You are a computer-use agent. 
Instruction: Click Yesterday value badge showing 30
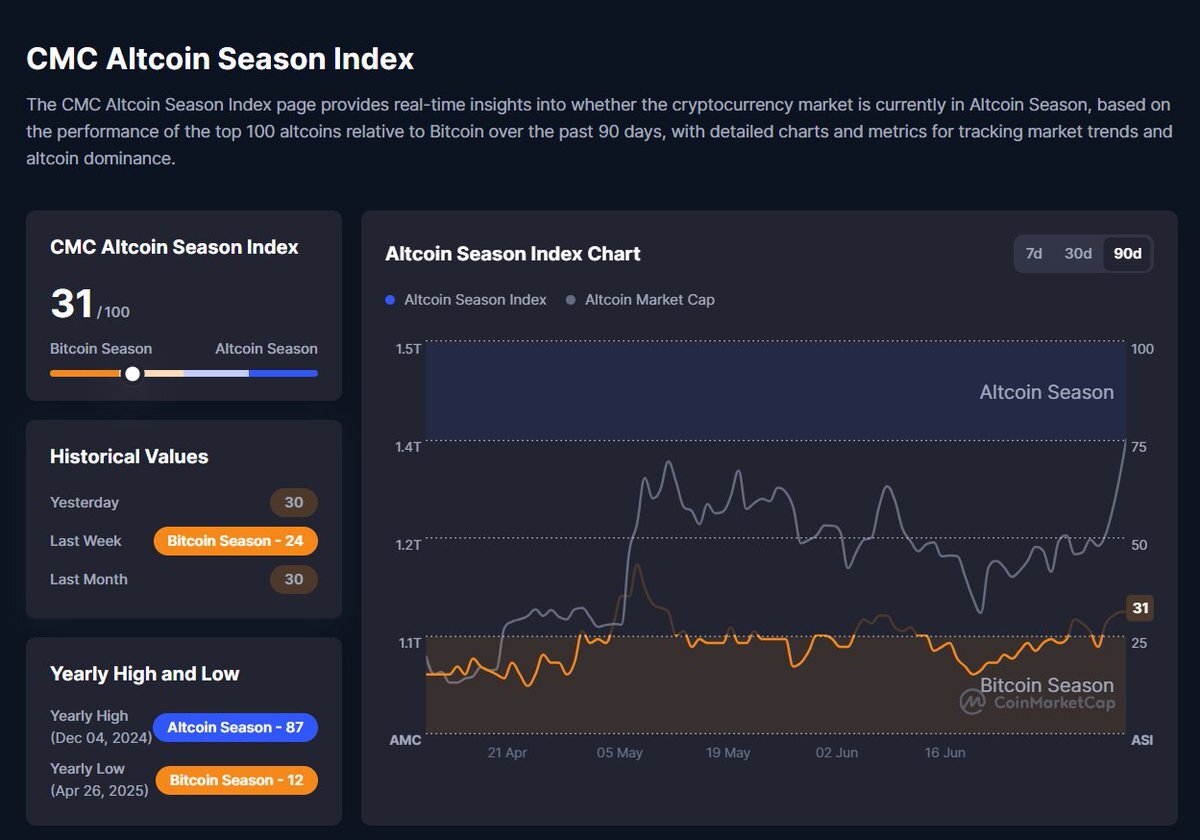pyautogui.click(x=294, y=503)
